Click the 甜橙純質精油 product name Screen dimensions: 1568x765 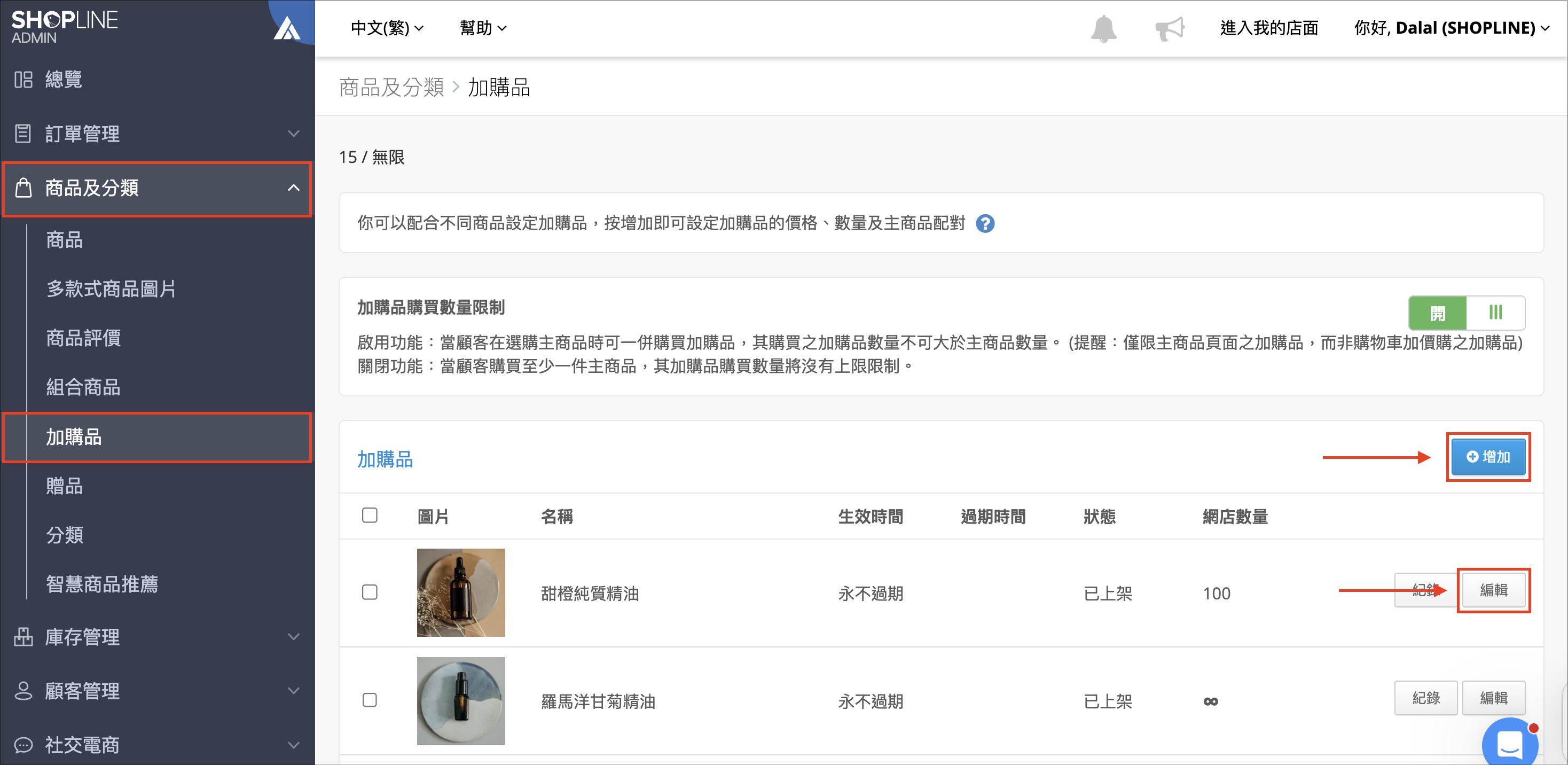590,593
